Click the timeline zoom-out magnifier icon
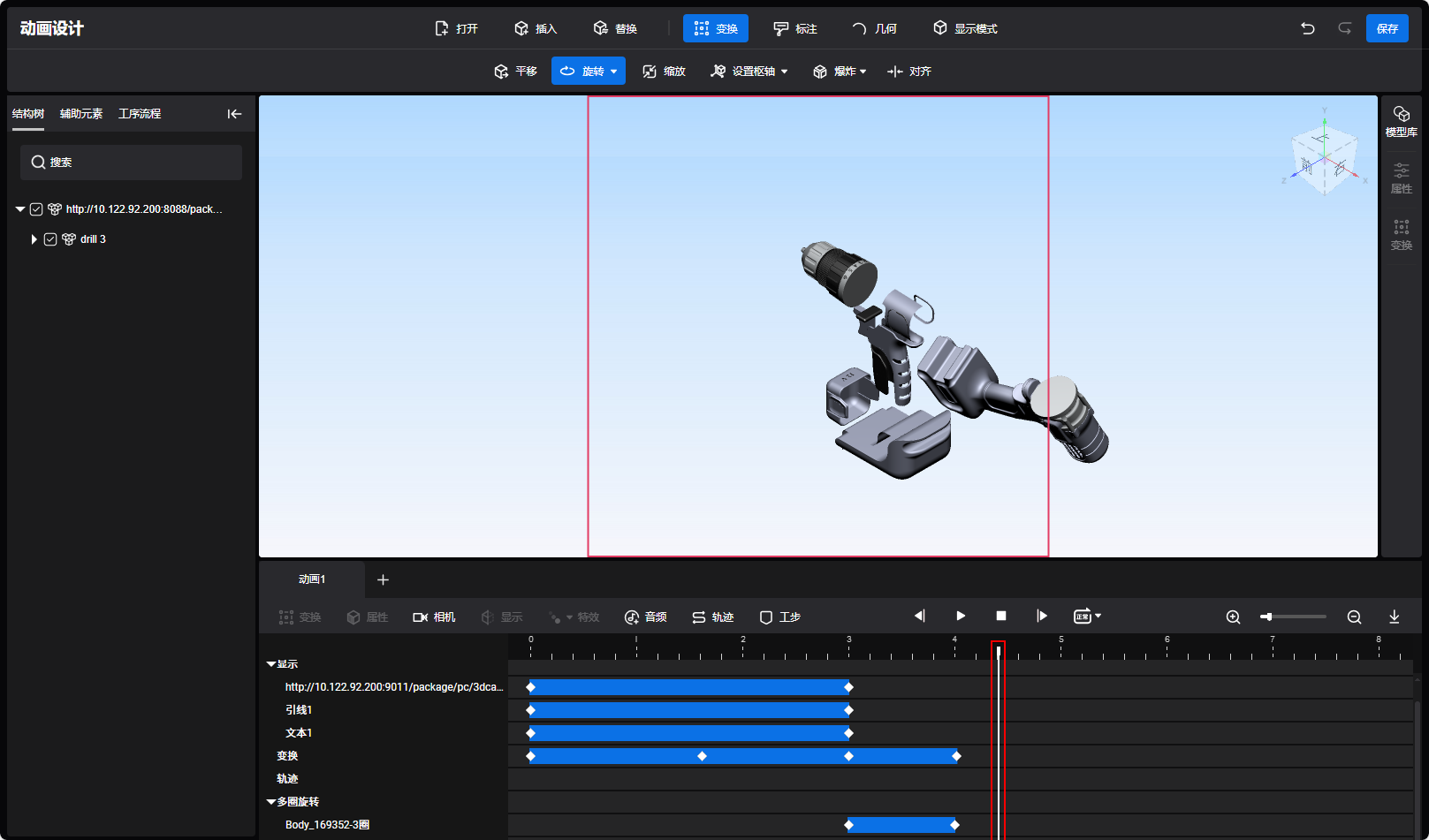1429x840 pixels. 1354,617
